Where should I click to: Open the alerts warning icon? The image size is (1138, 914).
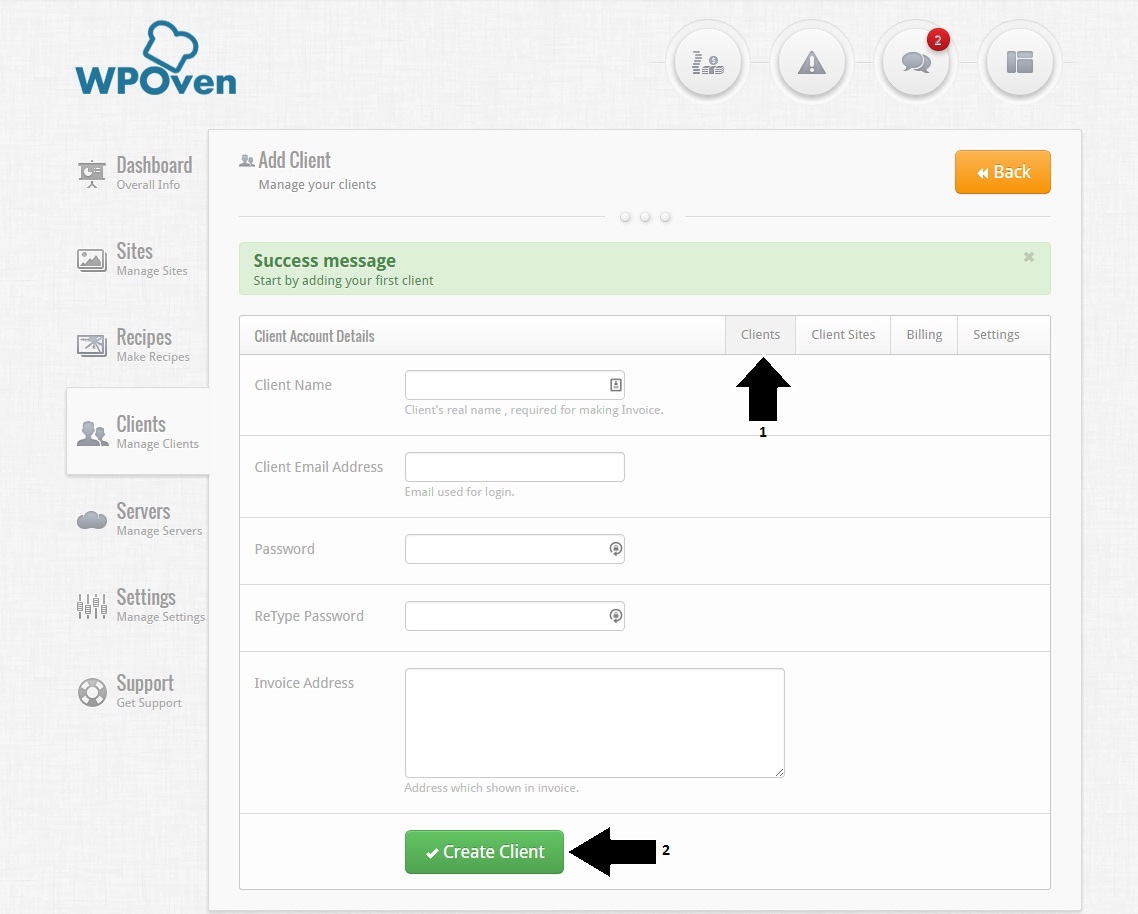point(812,62)
